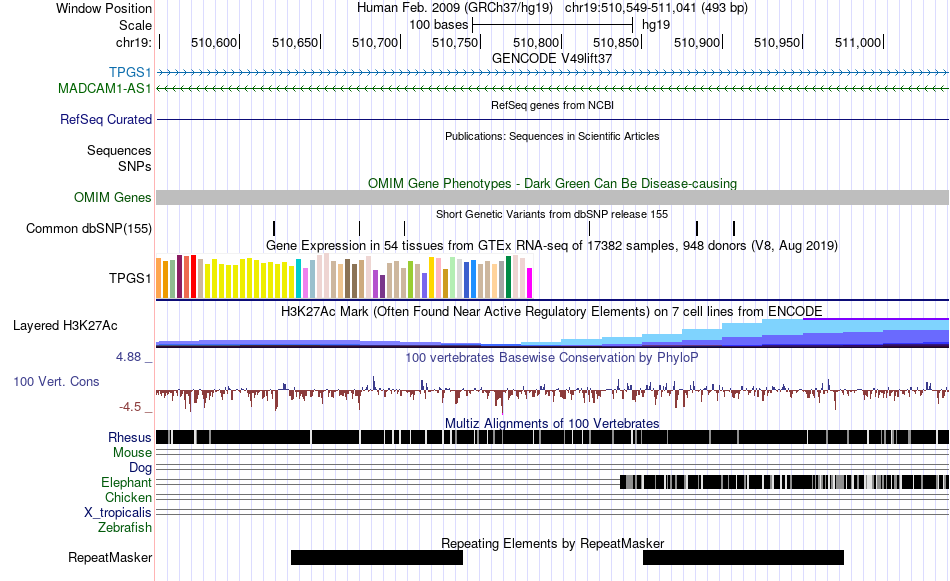The height and width of the screenshot is (581, 950).
Task: Click the Rhesus alignment track bar
Action: (552, 437)
